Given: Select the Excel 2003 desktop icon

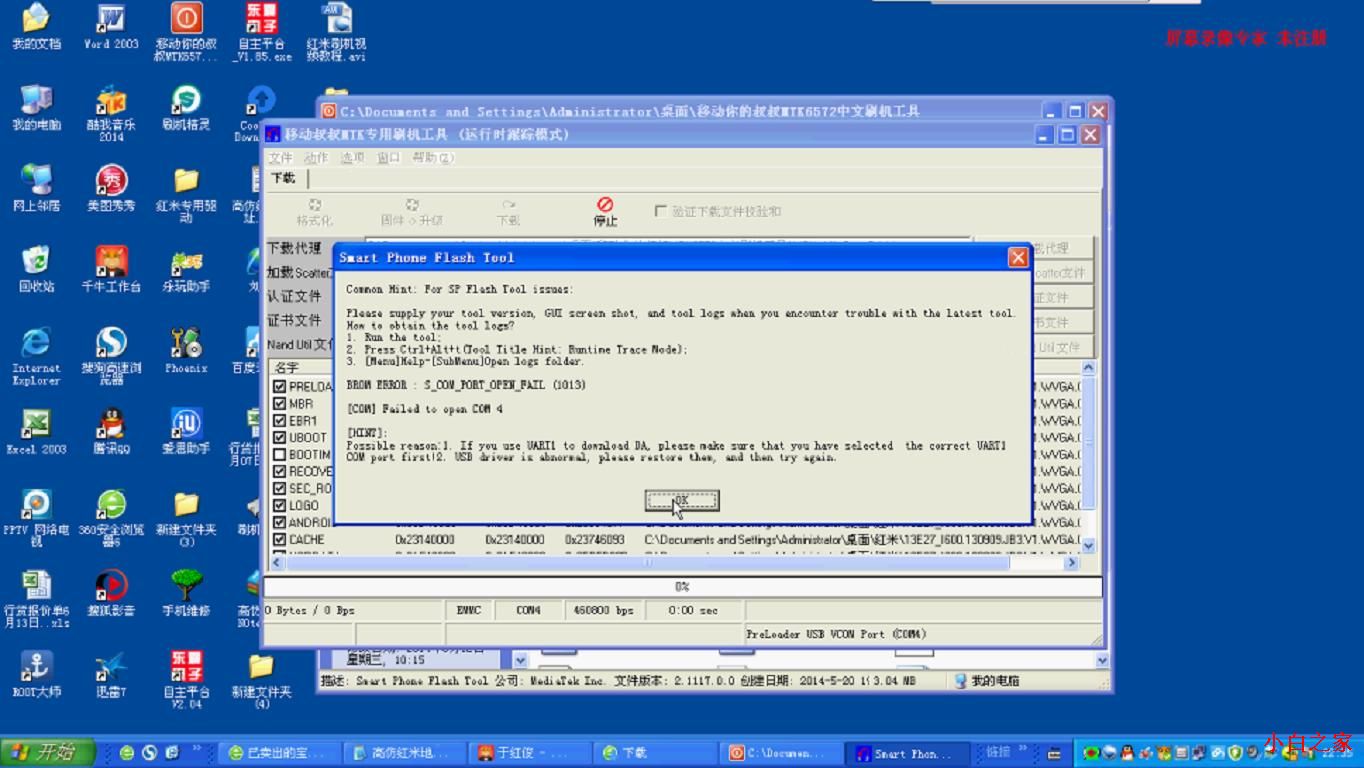Looking at the screenshot, I should 36,431.
